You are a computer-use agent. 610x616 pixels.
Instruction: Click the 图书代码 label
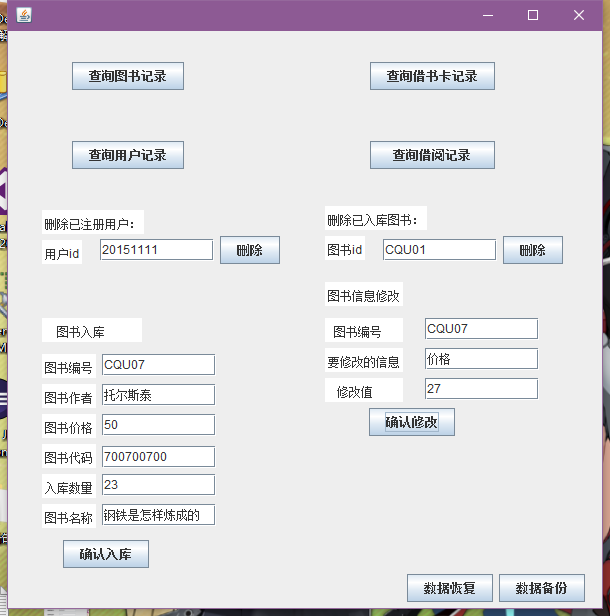[x=69, y=456]
